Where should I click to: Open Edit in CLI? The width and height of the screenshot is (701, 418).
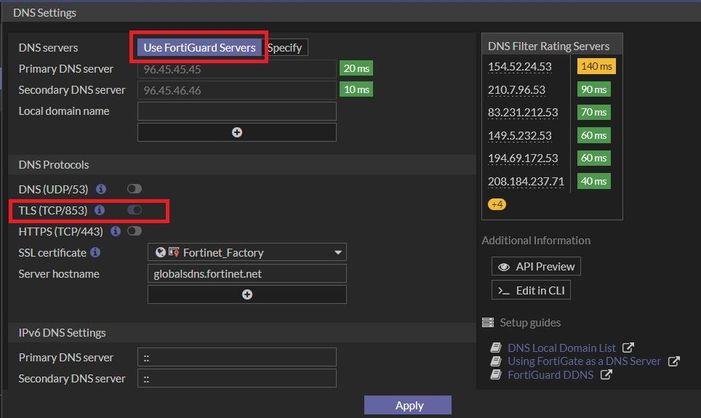click(531, 291)
